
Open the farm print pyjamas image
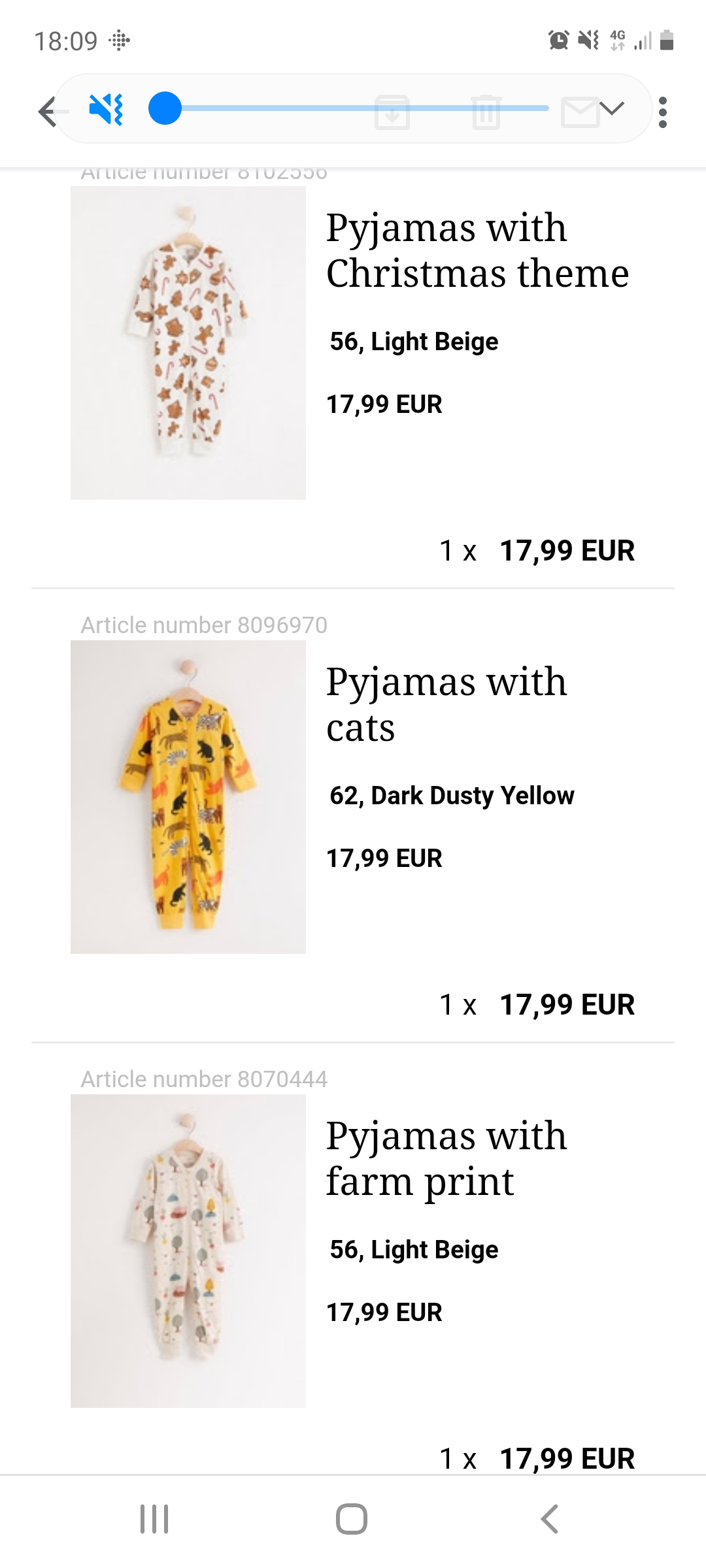tap(188, 1250)
